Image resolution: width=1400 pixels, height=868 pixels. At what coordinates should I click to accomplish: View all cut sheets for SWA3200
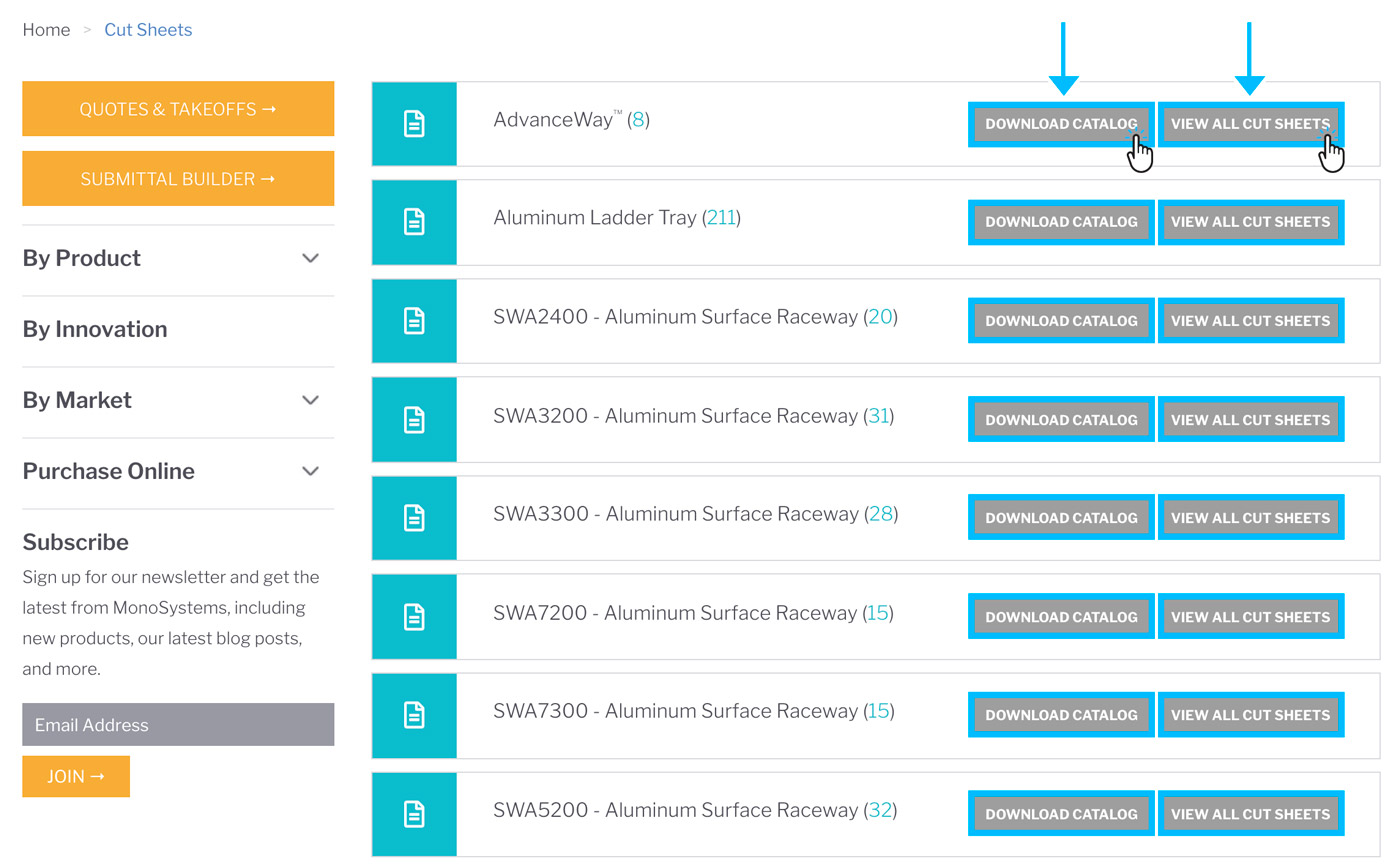tap(1251, 420)
